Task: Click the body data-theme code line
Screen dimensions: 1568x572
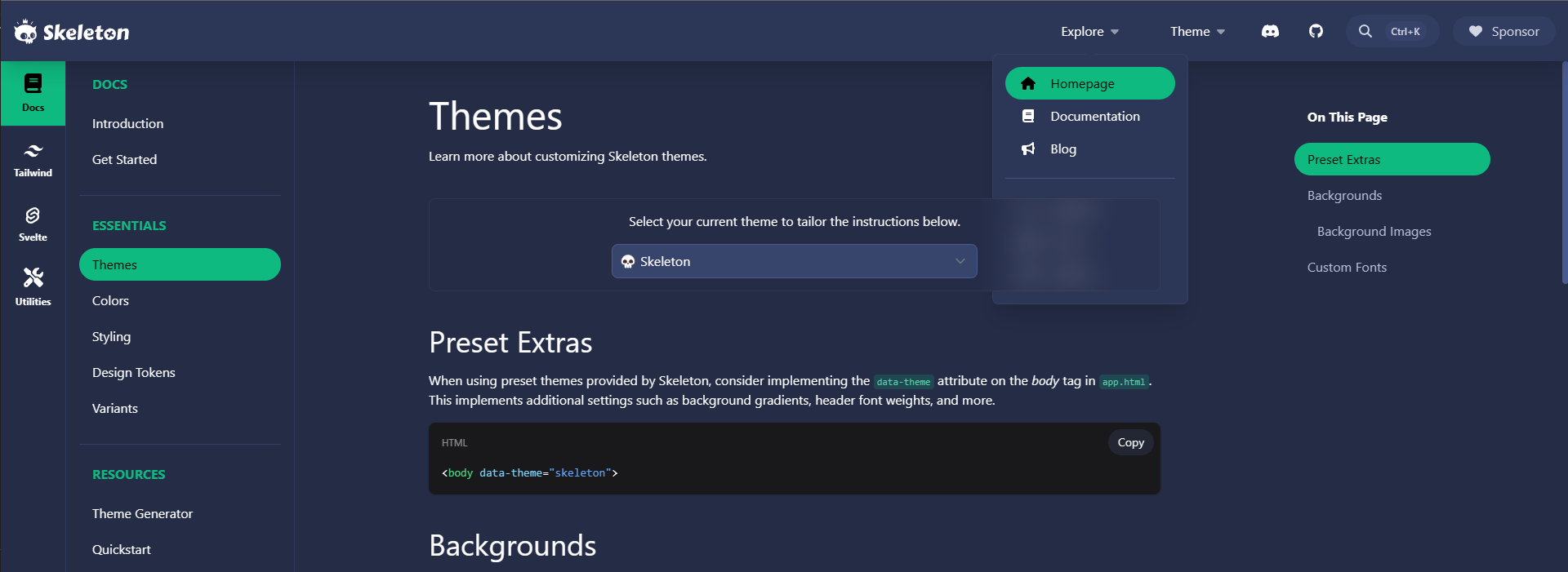Action: click(x=529, y=472)
